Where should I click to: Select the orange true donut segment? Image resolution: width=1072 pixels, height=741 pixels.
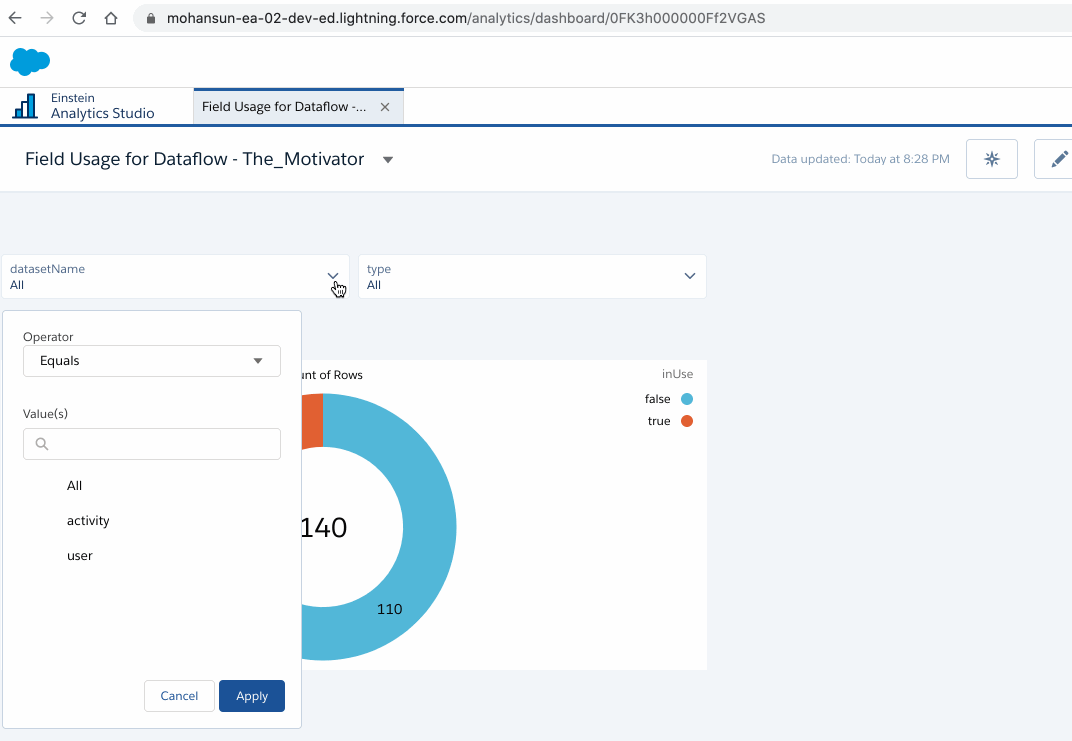pos(312,421)
